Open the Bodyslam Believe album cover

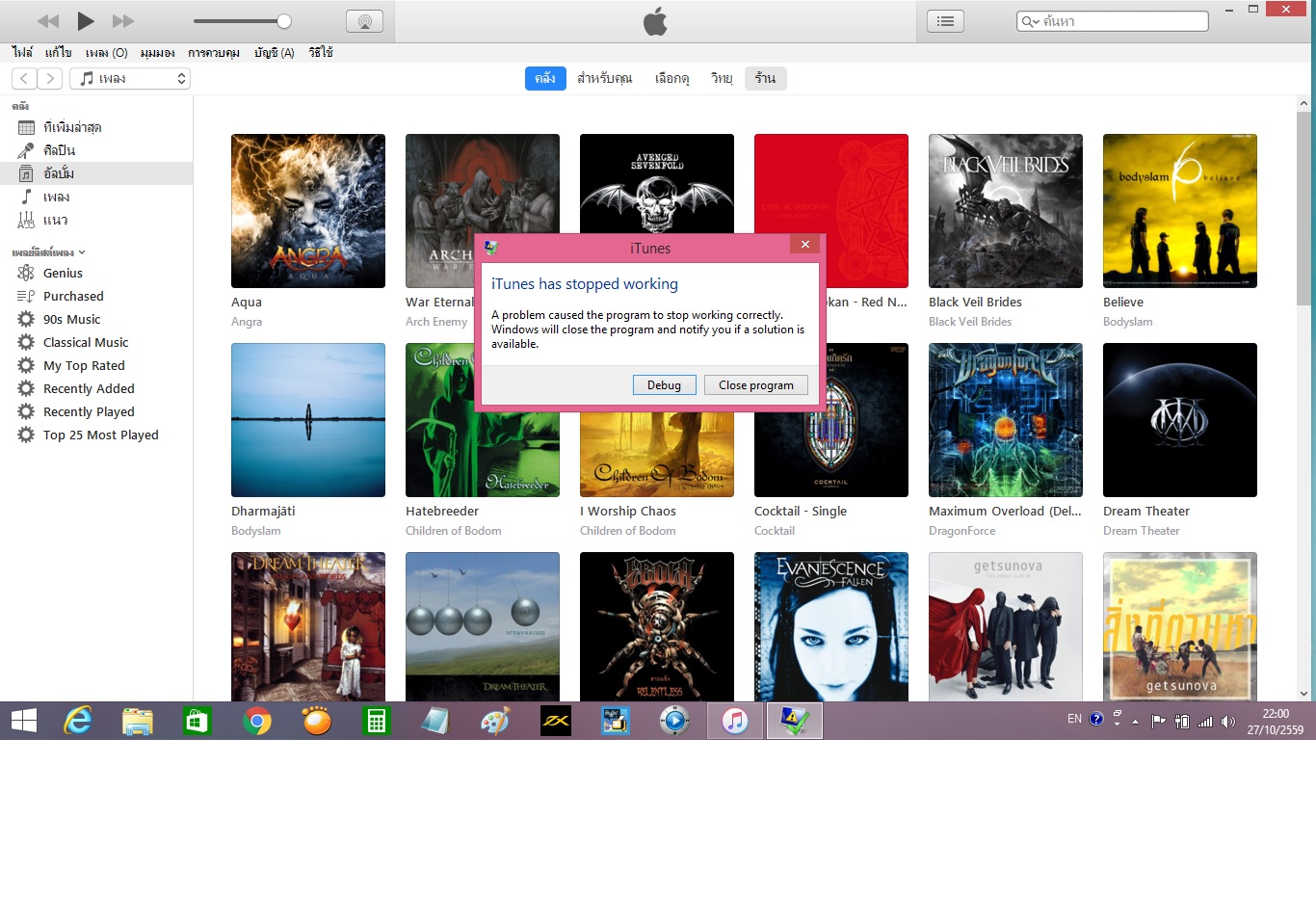[1180, 211]
